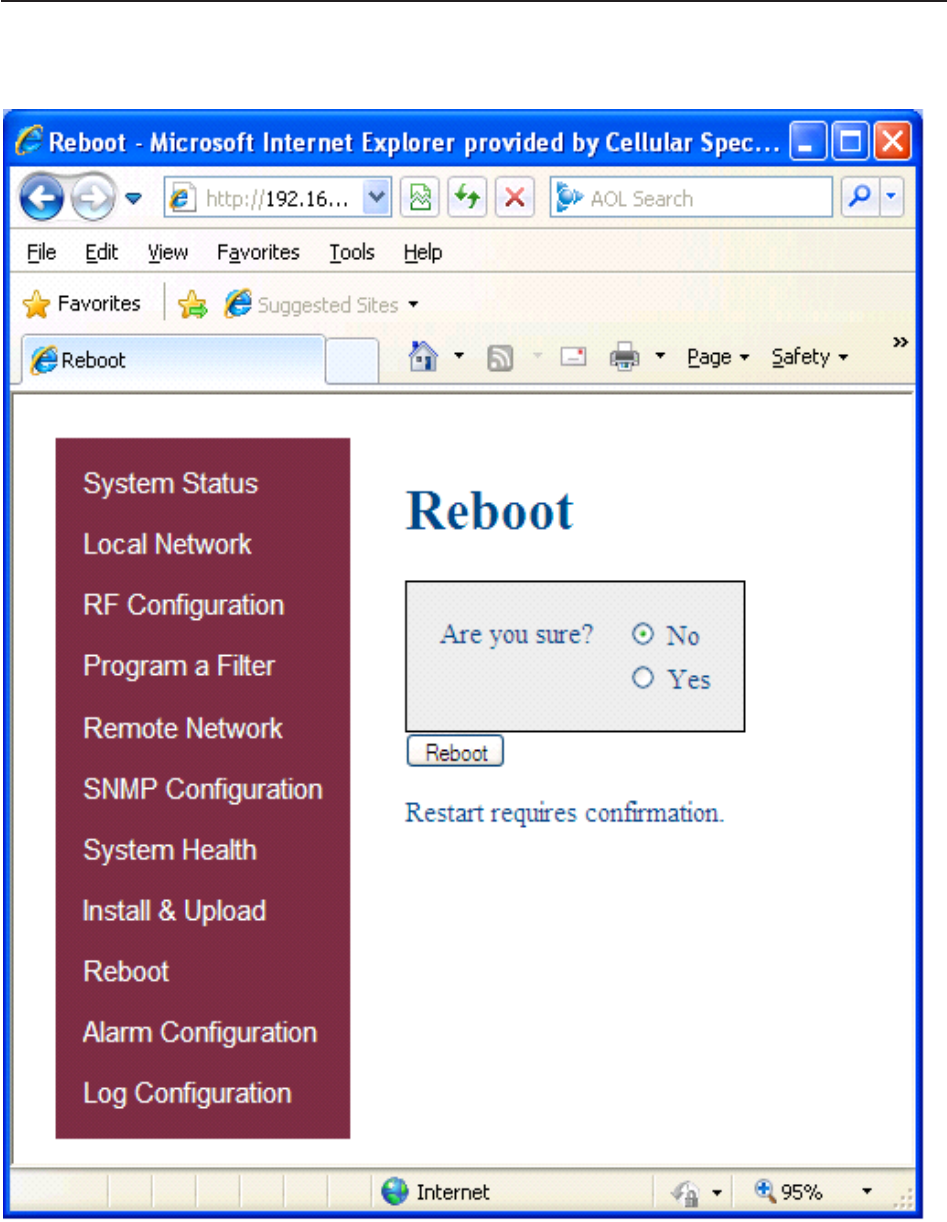Click the Refresh page icon

[465, 198]
